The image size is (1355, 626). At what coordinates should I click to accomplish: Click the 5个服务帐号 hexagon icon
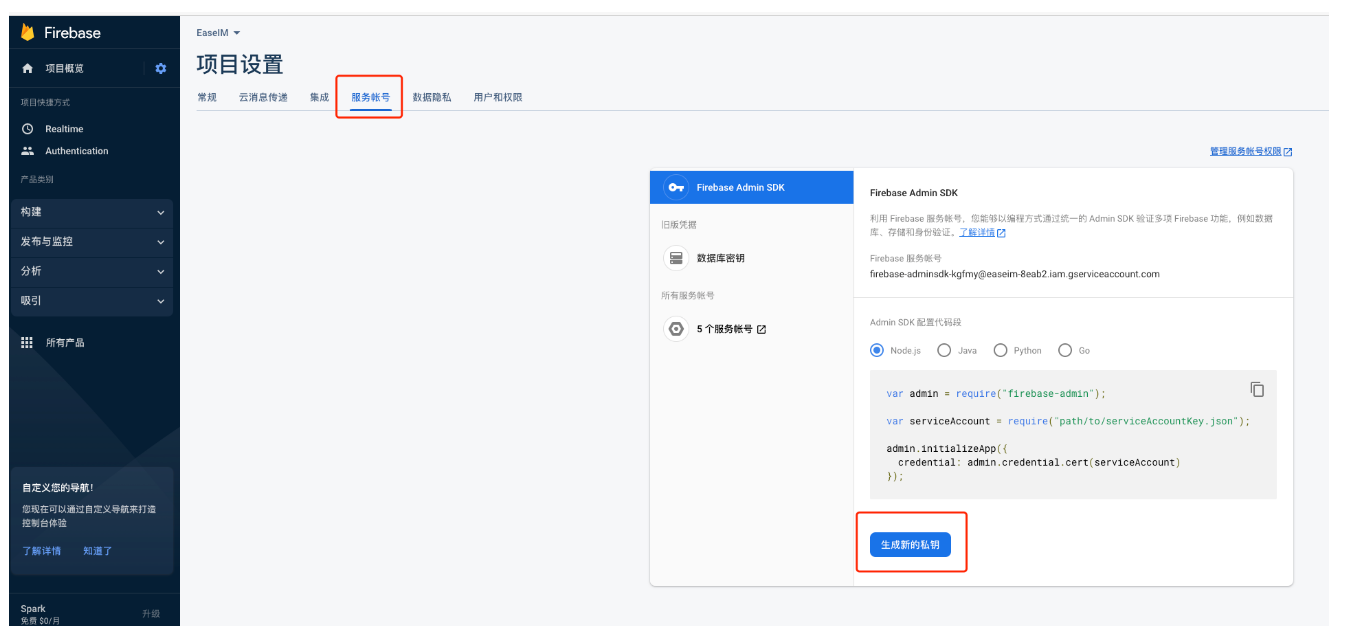click(x=676, y=329)
